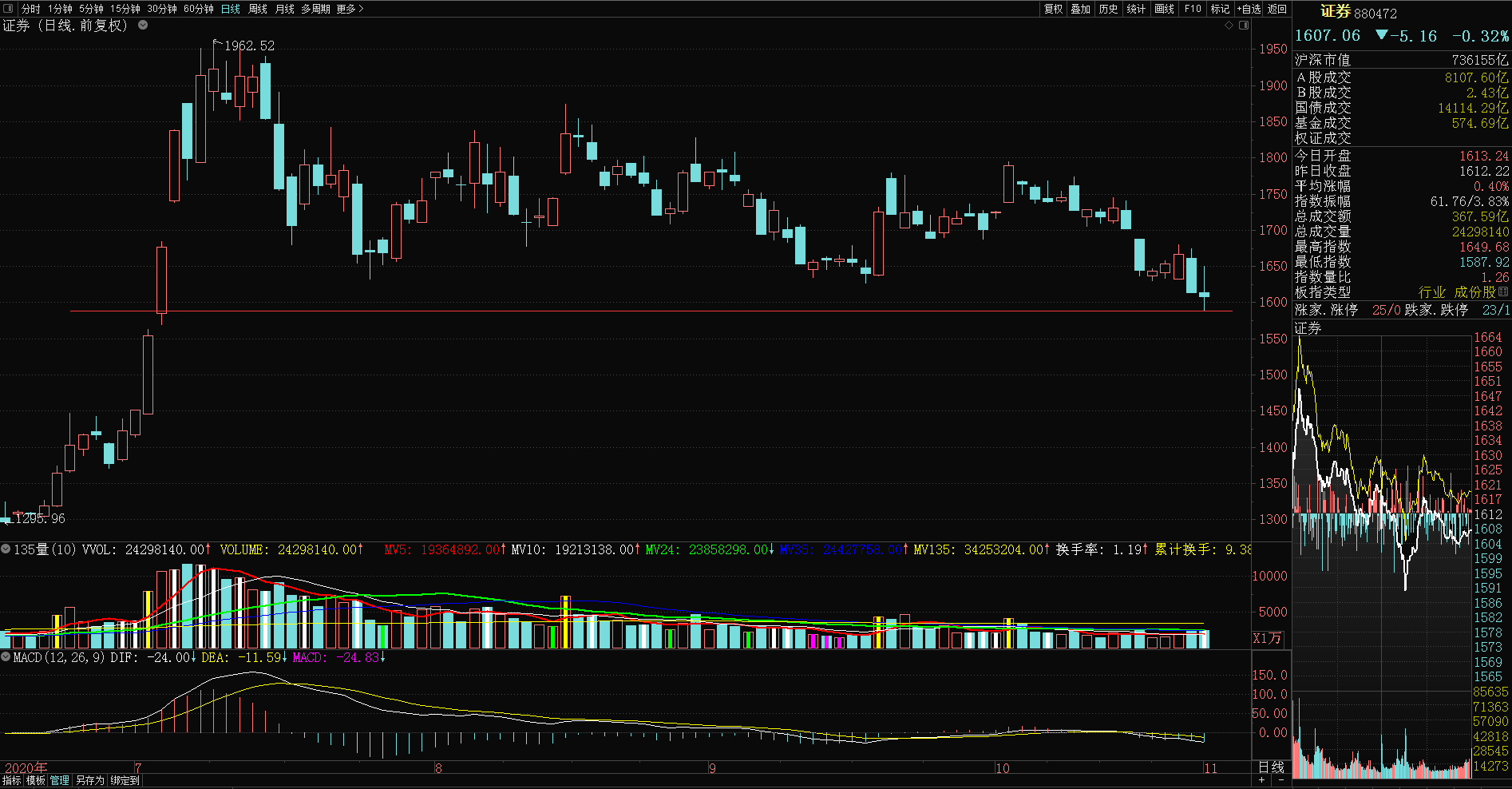Click the 绑定到 bind button
The image size is (1512, 789).
point(125,780)
